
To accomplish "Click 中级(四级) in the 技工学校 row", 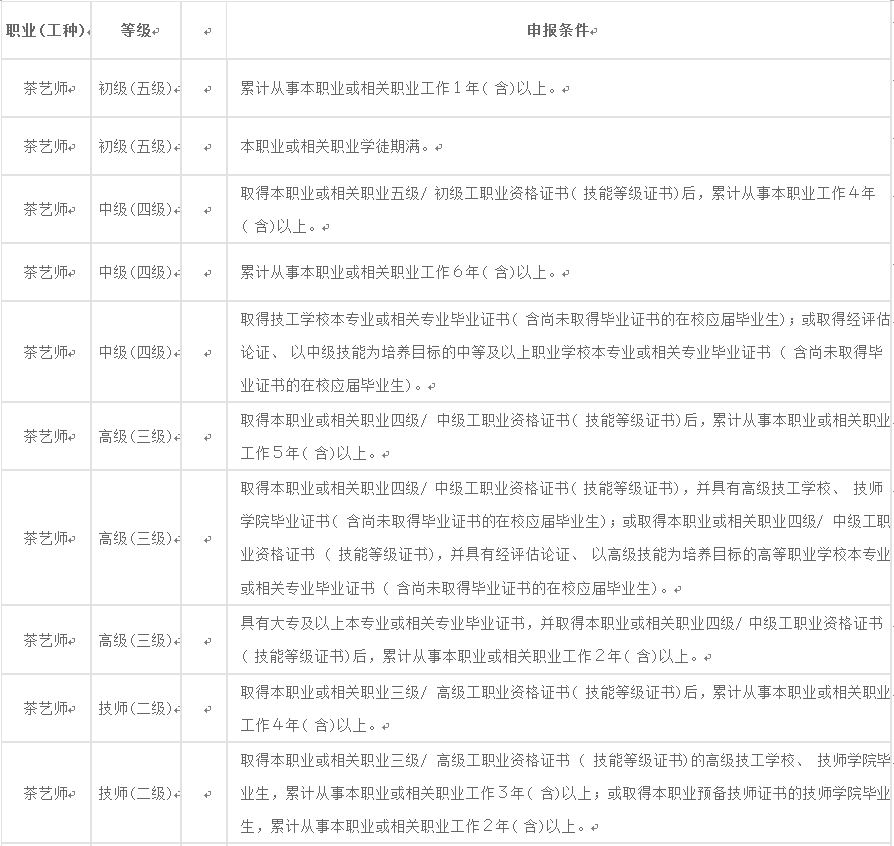I will (136, 352).
